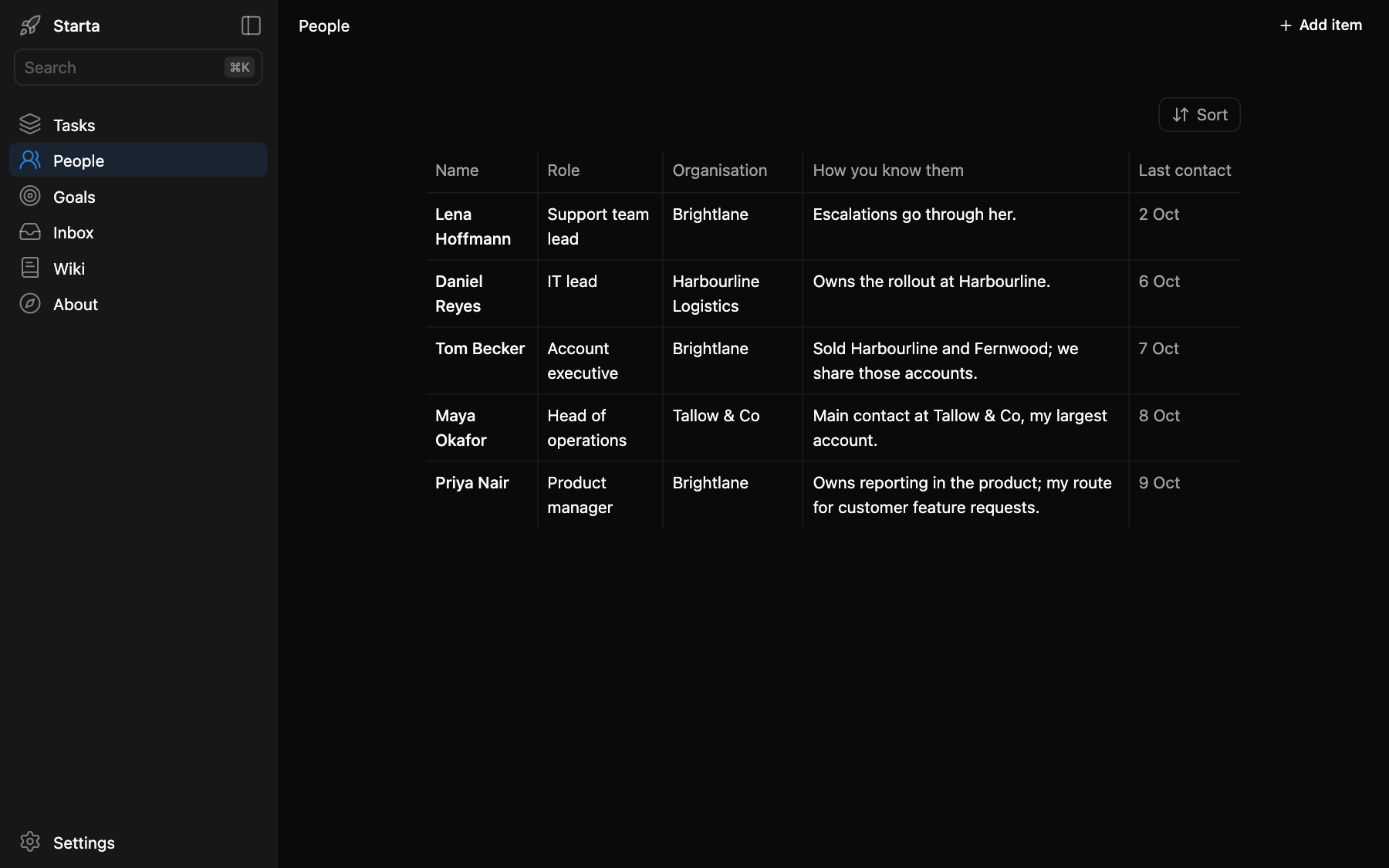Click the Goals target icon

coord(30,196)
